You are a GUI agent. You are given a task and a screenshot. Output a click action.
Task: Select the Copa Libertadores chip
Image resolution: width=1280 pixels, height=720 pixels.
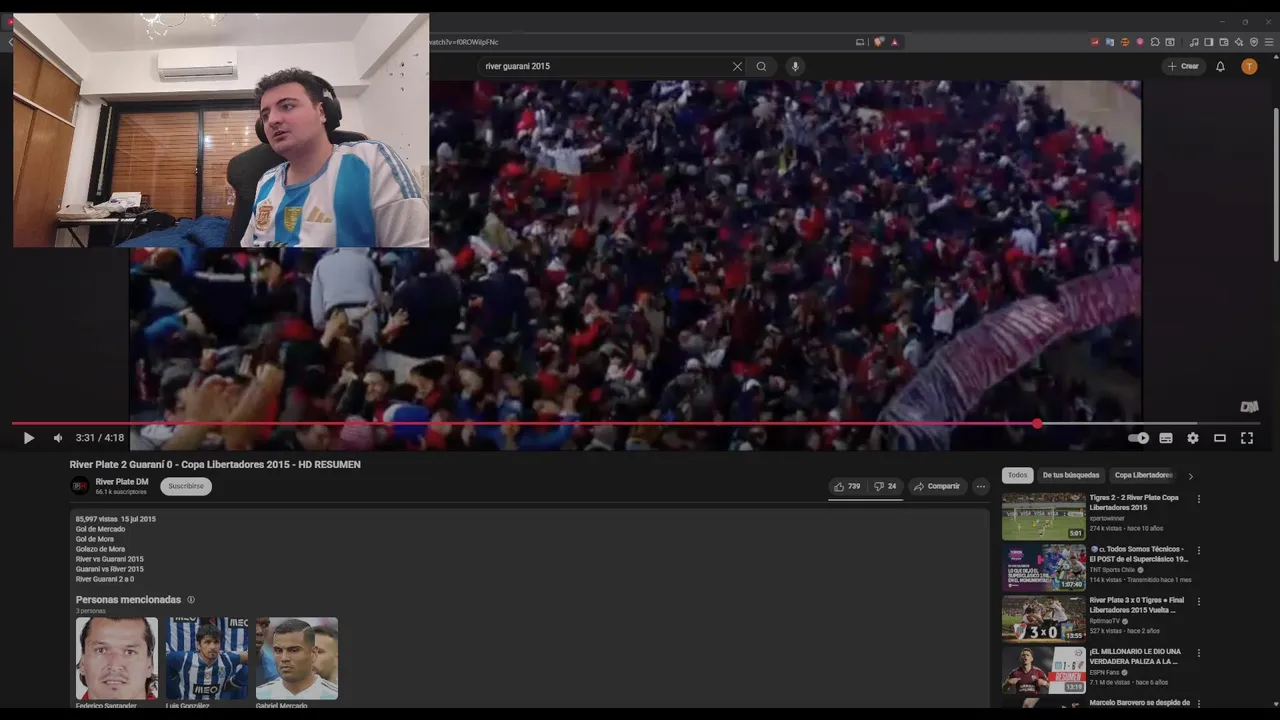tap(1143, 475)
